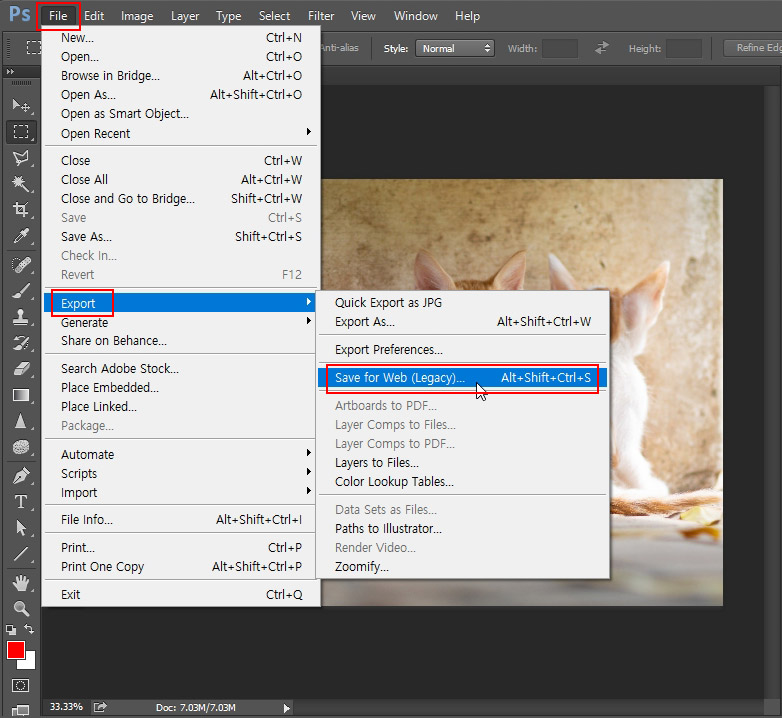This screenshot has width=782, height=718.
Task: Select the Brush tool
Action: [x=20, y=291]
